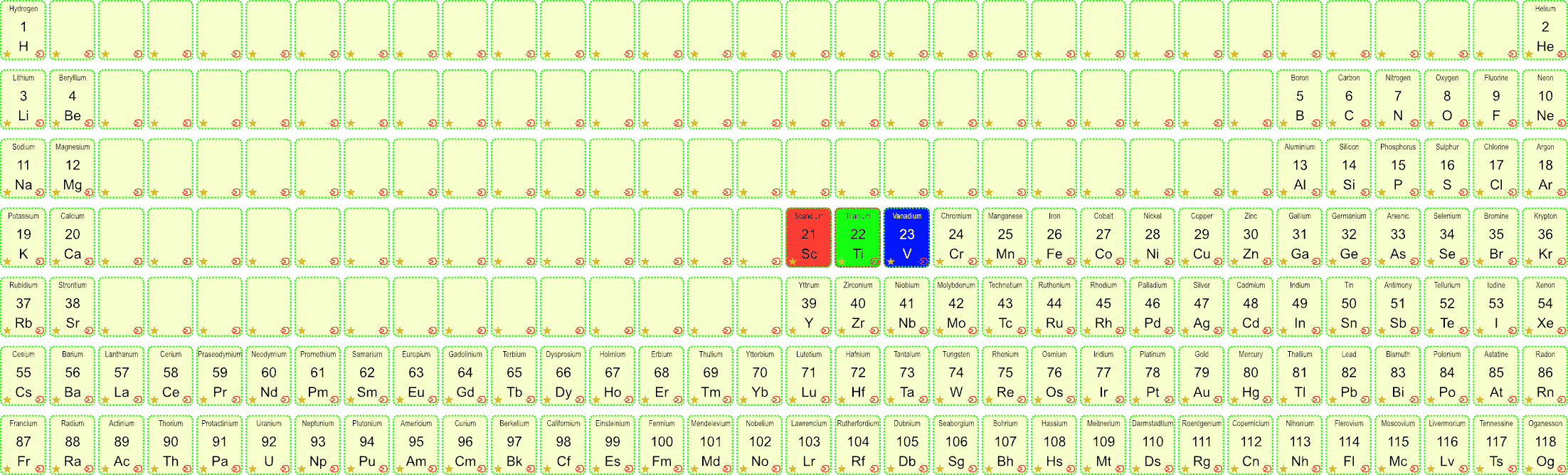Click the red arrow icon on Carbon tile
The width and height of the screenshot is (1568, 475).
point(1365,123)
